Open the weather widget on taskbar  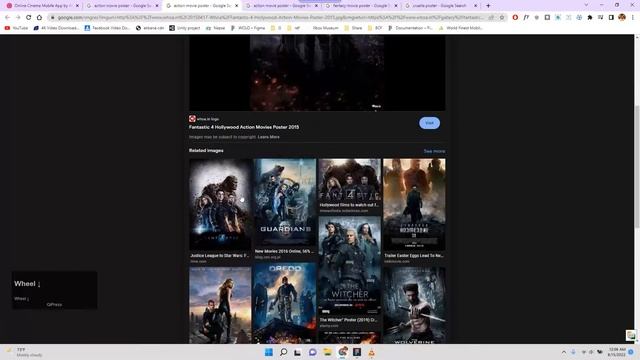coord(24,352)
